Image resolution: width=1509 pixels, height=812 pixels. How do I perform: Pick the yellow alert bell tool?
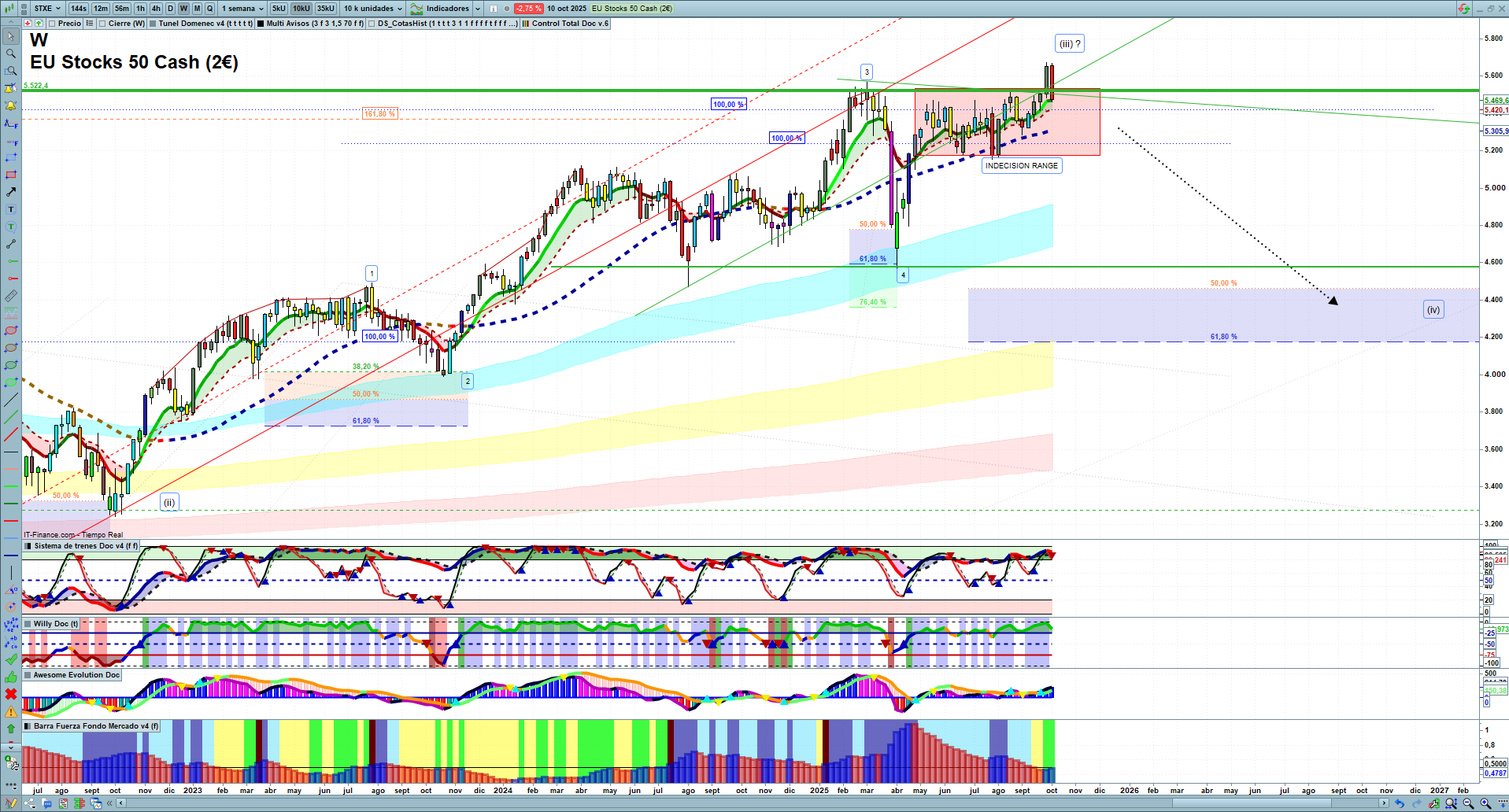point(11,105)
